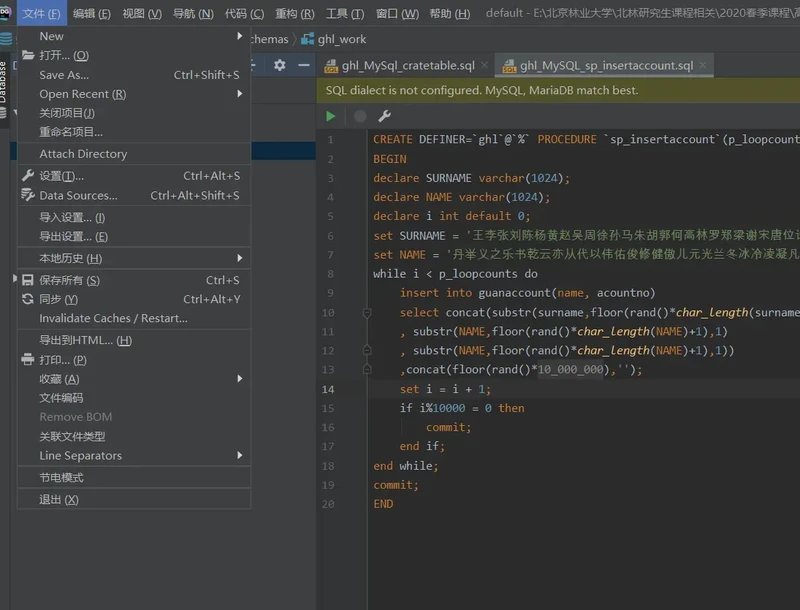Open Database panel gear settings icon
800x610 pixels.
(279, 65)
